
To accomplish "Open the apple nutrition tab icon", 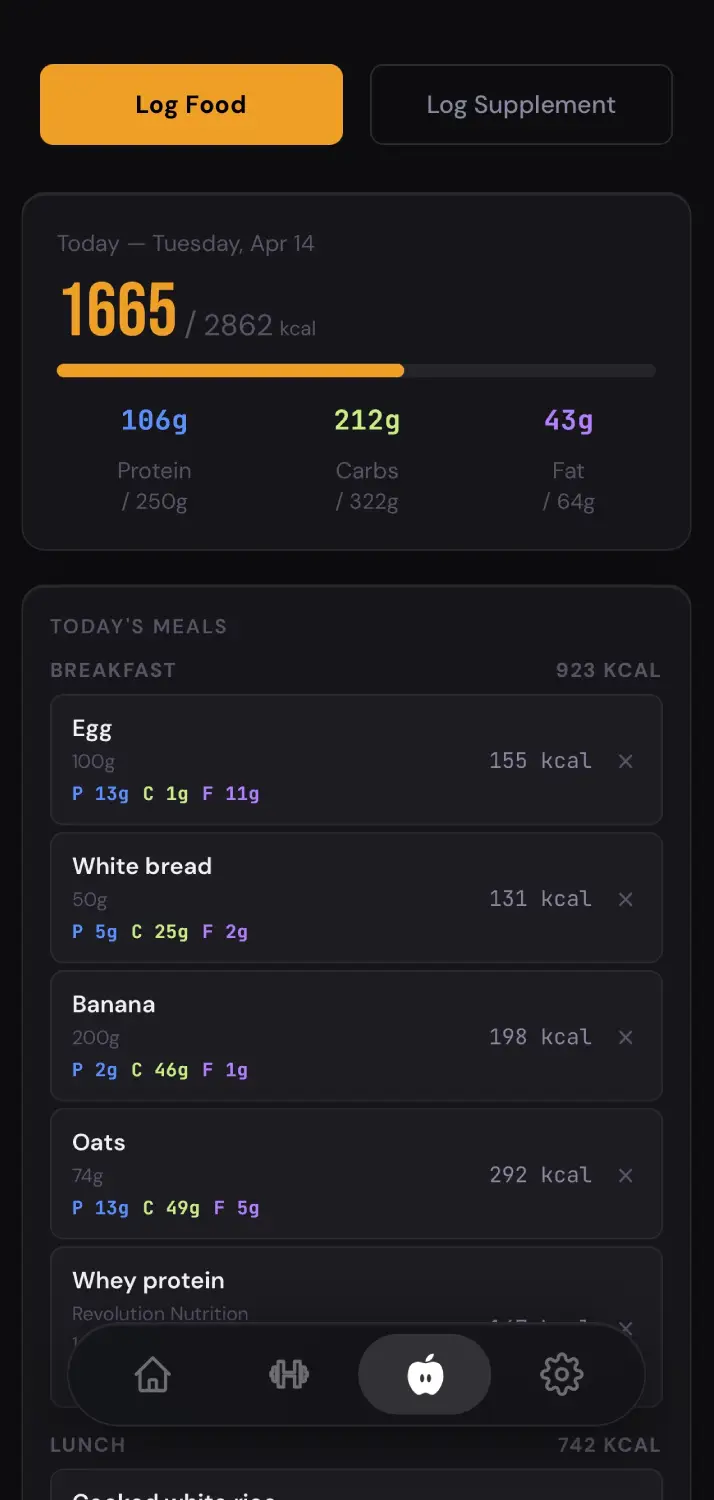I will (424, 1374).
